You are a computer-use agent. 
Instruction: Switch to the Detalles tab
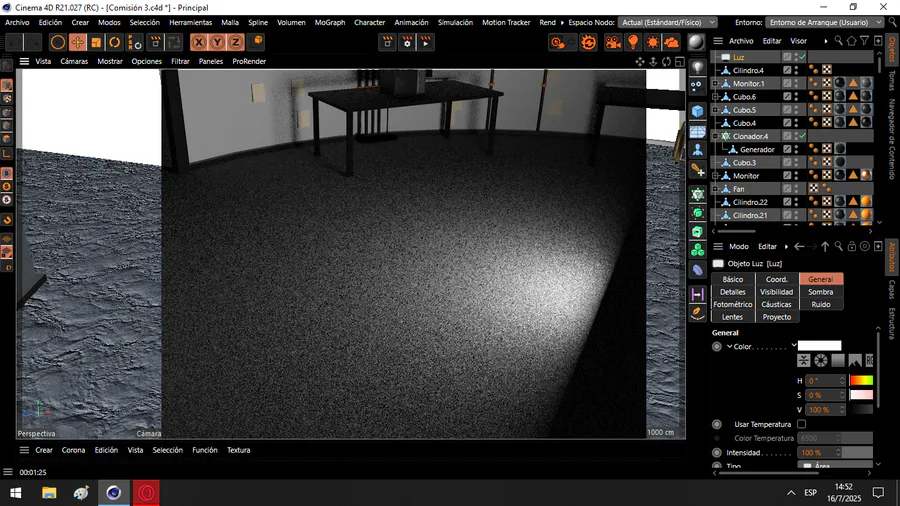pyautogui.click(x=732, y=292)
